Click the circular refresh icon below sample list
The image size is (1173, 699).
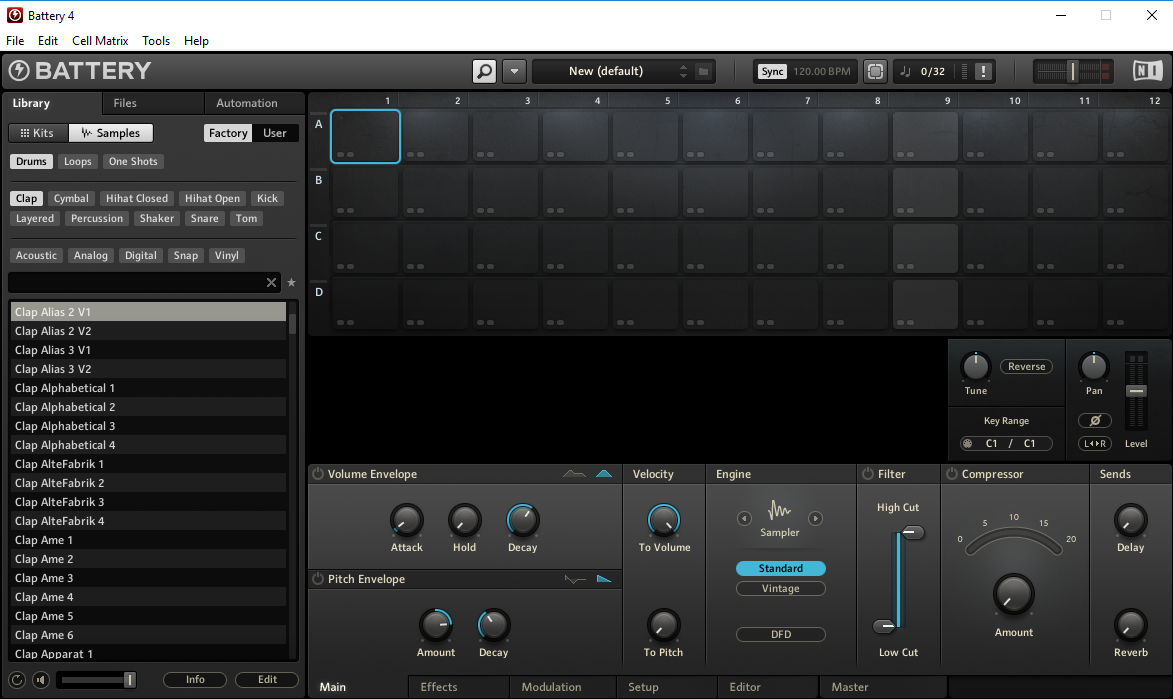(x=17, y=680)
